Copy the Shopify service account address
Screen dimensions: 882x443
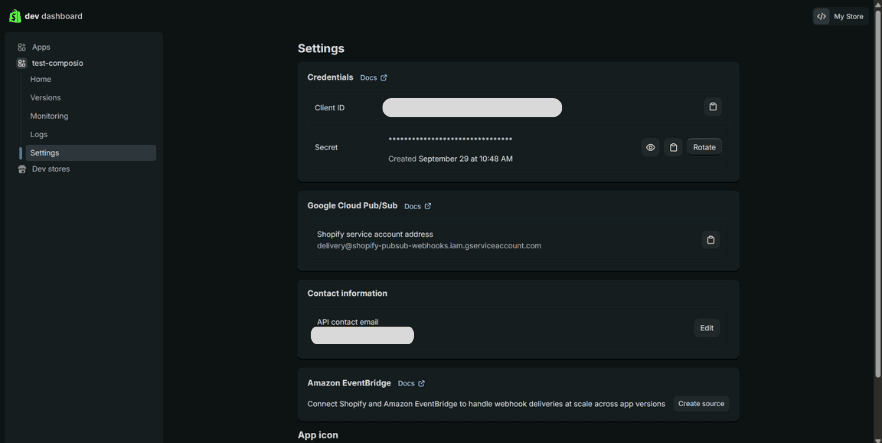click(x=710, y=240)
